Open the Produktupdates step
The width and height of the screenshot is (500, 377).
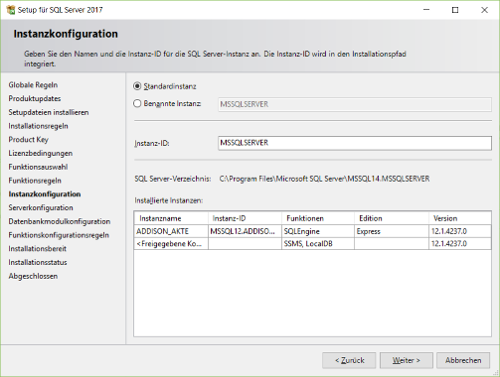click(x=35, y=99)
